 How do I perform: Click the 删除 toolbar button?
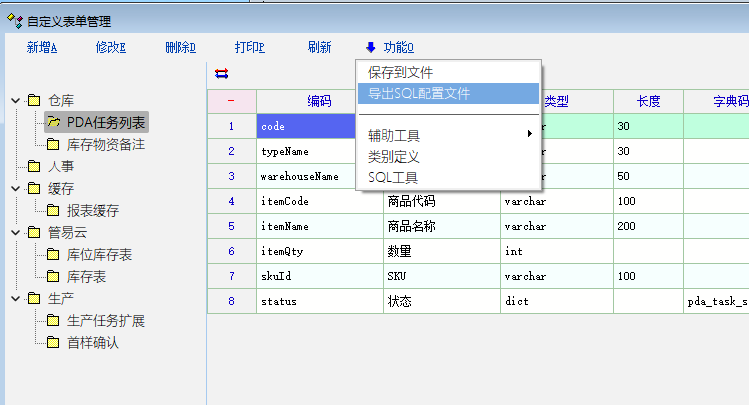[180, 47]
